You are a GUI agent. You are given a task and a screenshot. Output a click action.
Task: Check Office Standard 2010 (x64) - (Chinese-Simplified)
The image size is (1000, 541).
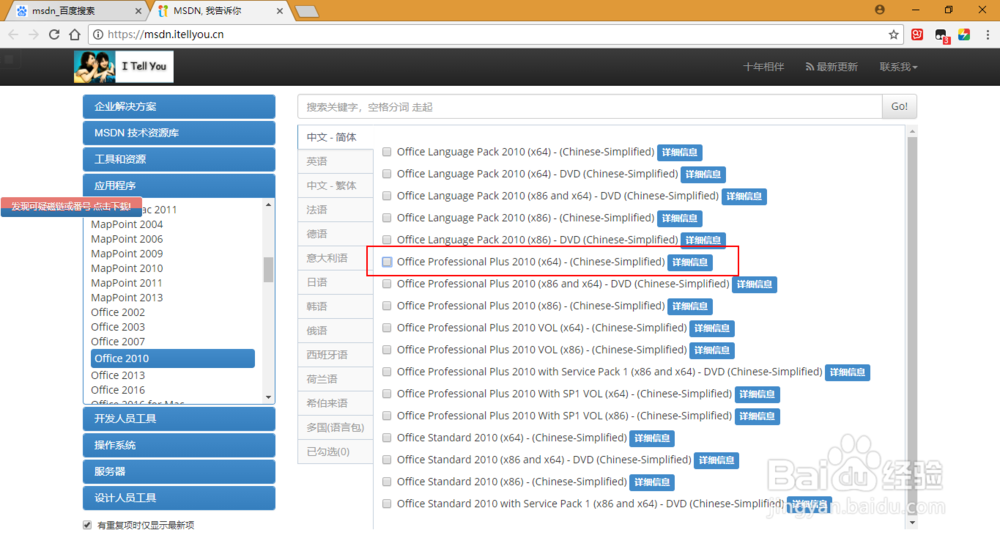tap(386, 438)
